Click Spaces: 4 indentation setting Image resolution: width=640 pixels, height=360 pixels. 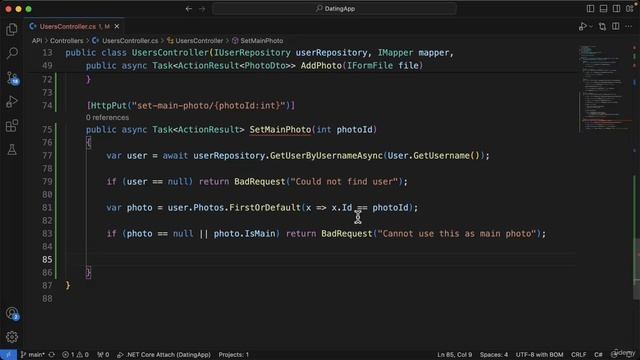click(494, 355)
